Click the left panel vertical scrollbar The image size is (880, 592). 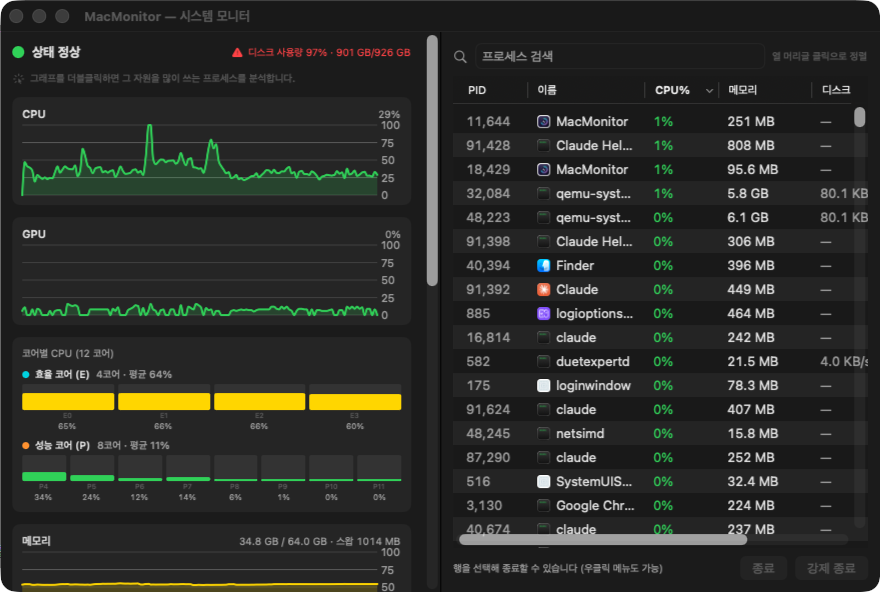click(432, 160)
